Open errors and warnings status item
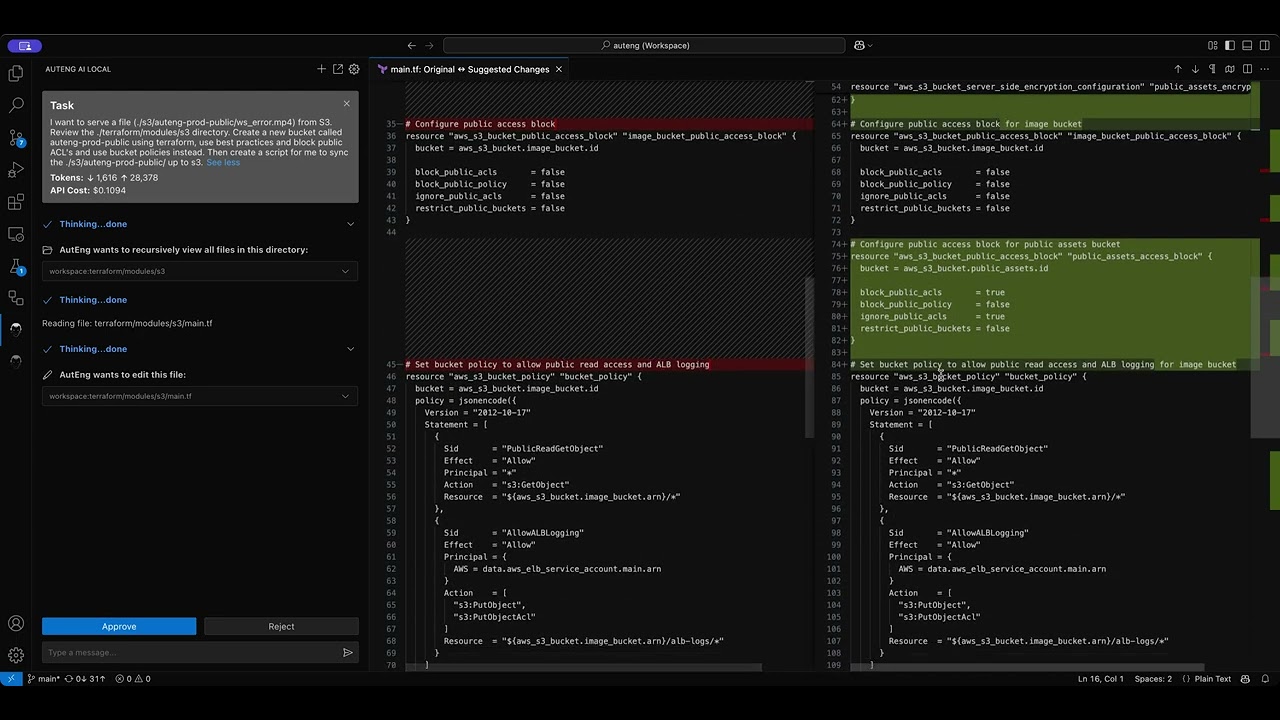This screenshot has height=720, width=1280. coord(132,678)
